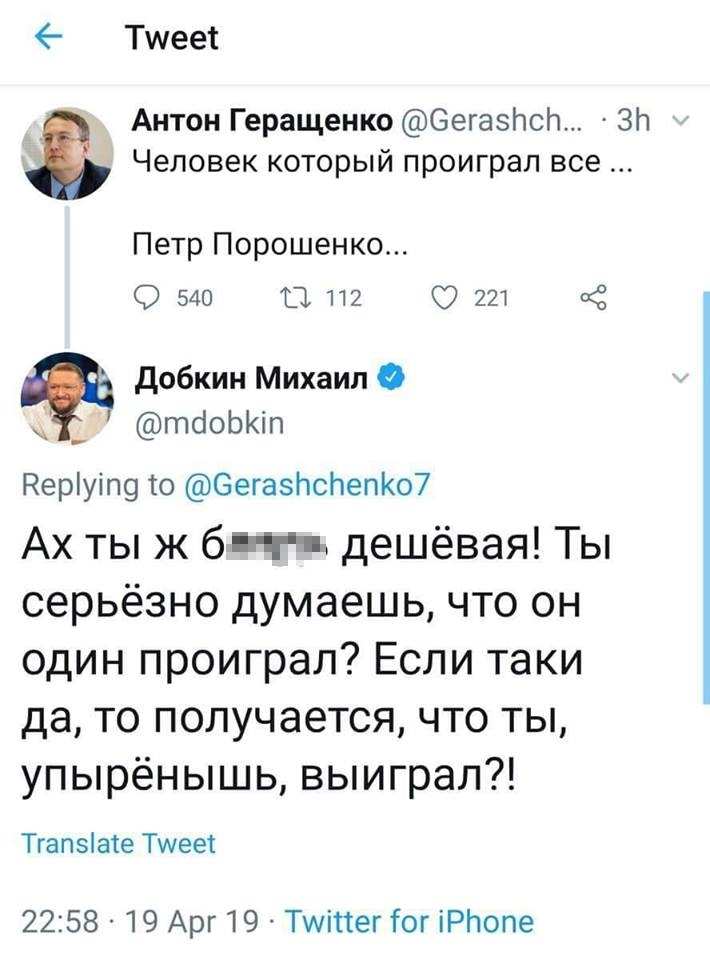Share Gerashchenko's tweet via share icon
710x960 pixels.
593,297
